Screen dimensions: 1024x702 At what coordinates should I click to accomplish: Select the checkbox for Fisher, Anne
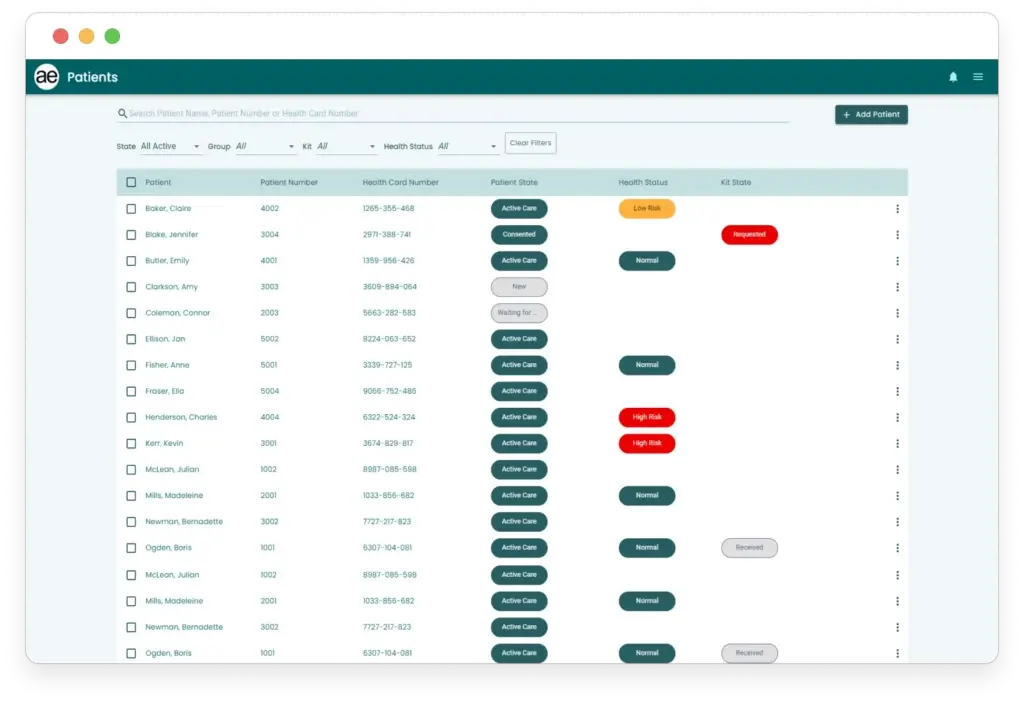coord(131,366)
